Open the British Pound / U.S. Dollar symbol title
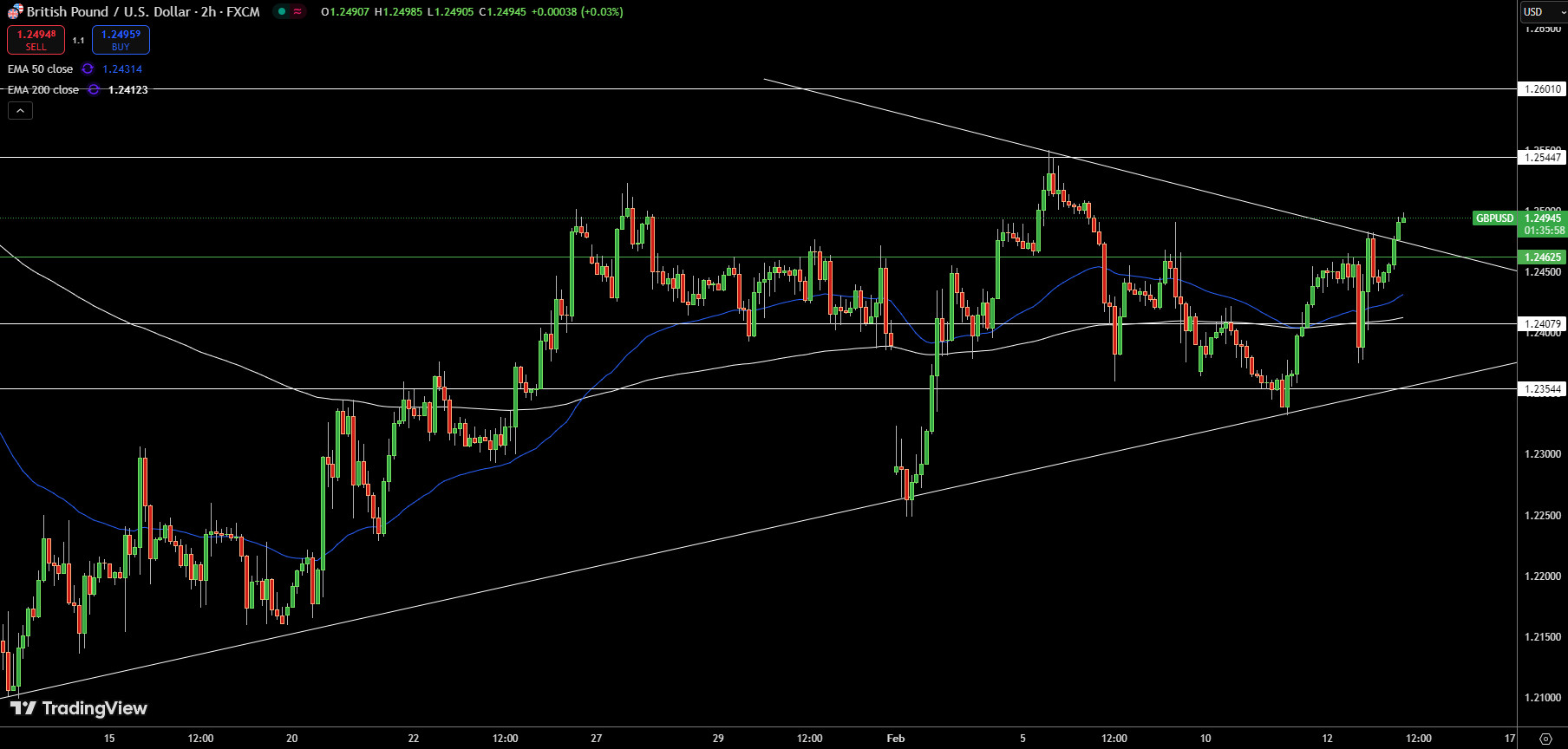The width and height of the screenshot is (1568, 749). coord(143,12)
